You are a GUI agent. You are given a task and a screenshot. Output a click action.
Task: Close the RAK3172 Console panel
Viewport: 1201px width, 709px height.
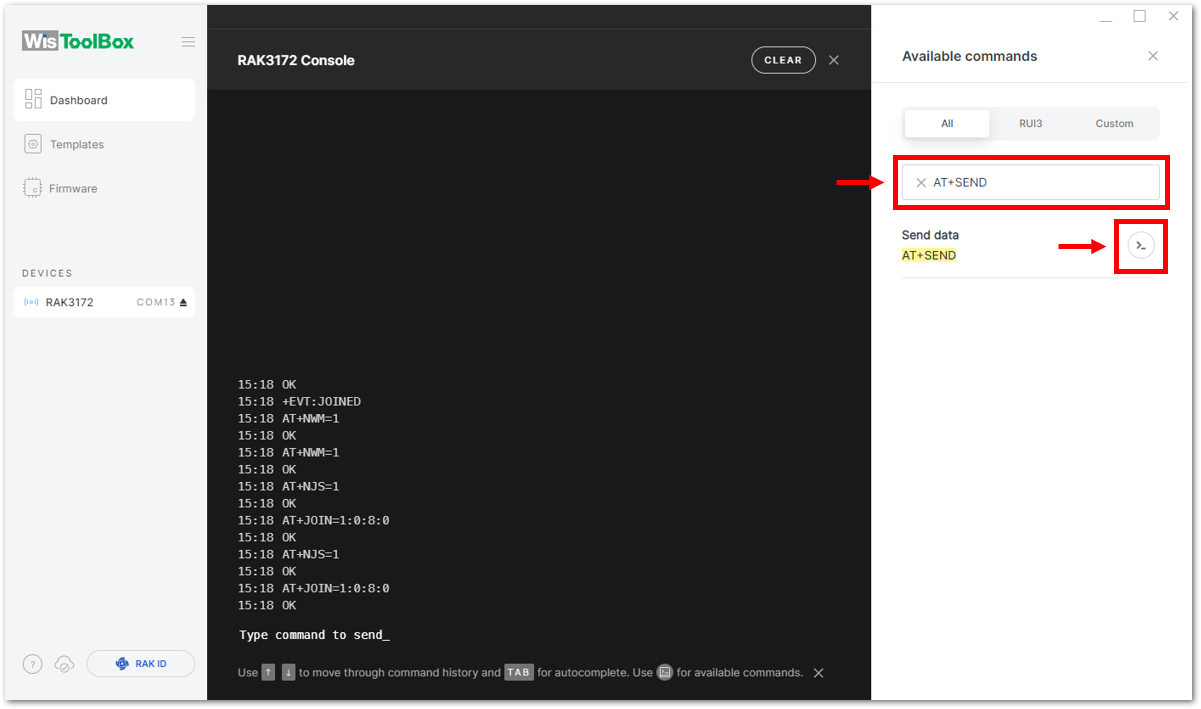tap(834, 60)
